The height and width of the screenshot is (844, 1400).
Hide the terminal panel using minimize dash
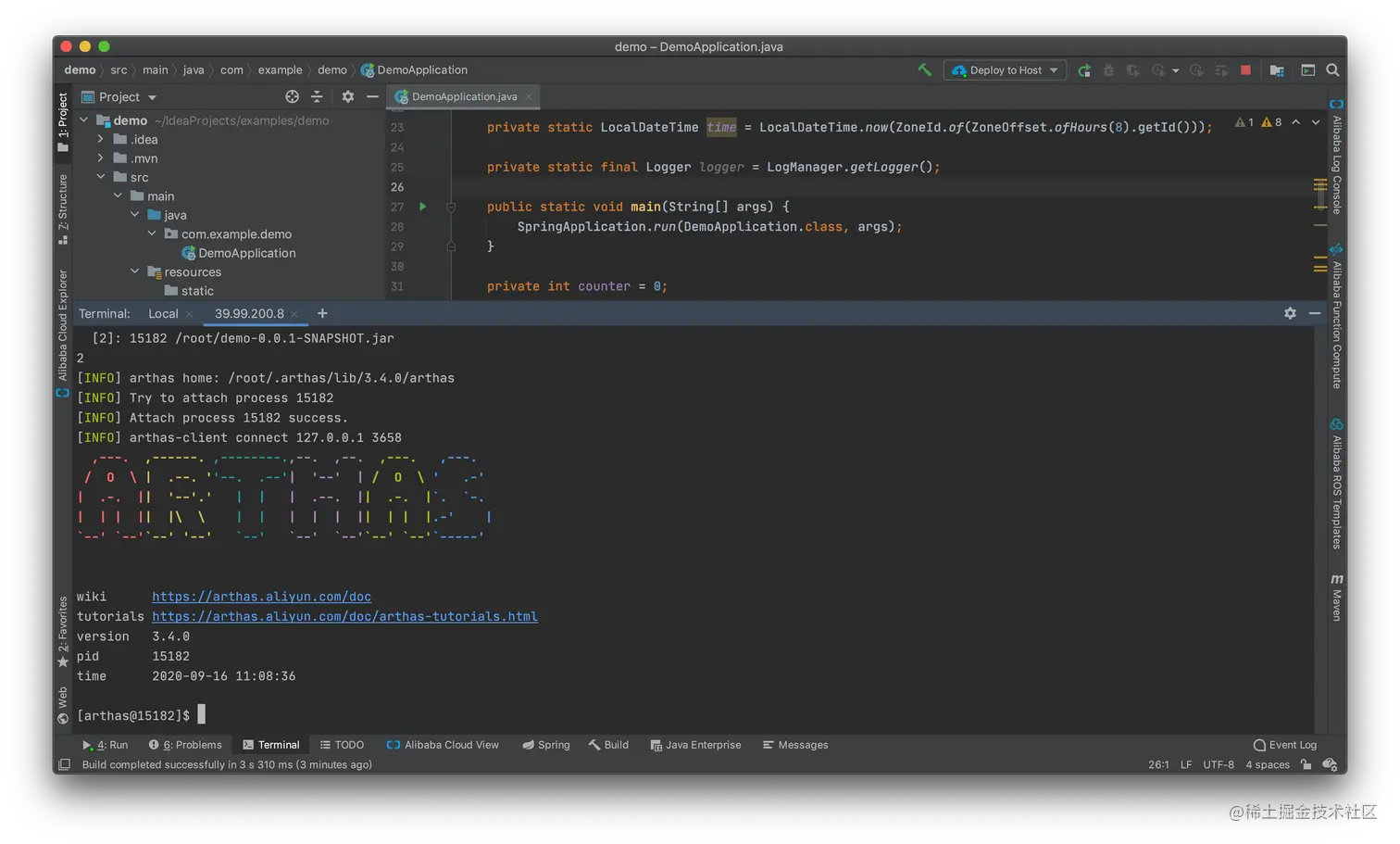[x=1315, y=313]
